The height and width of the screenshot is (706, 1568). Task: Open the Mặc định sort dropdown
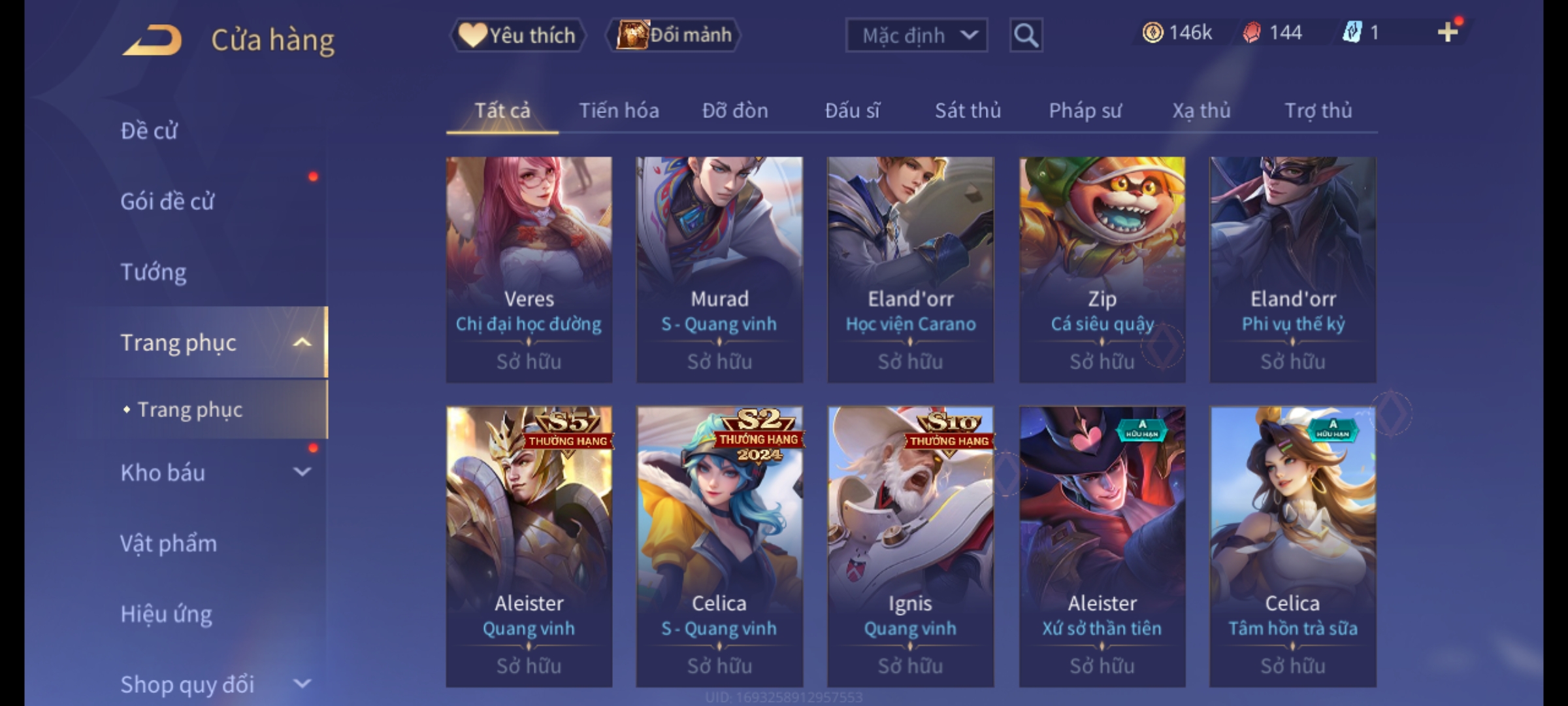coord(916,35)
